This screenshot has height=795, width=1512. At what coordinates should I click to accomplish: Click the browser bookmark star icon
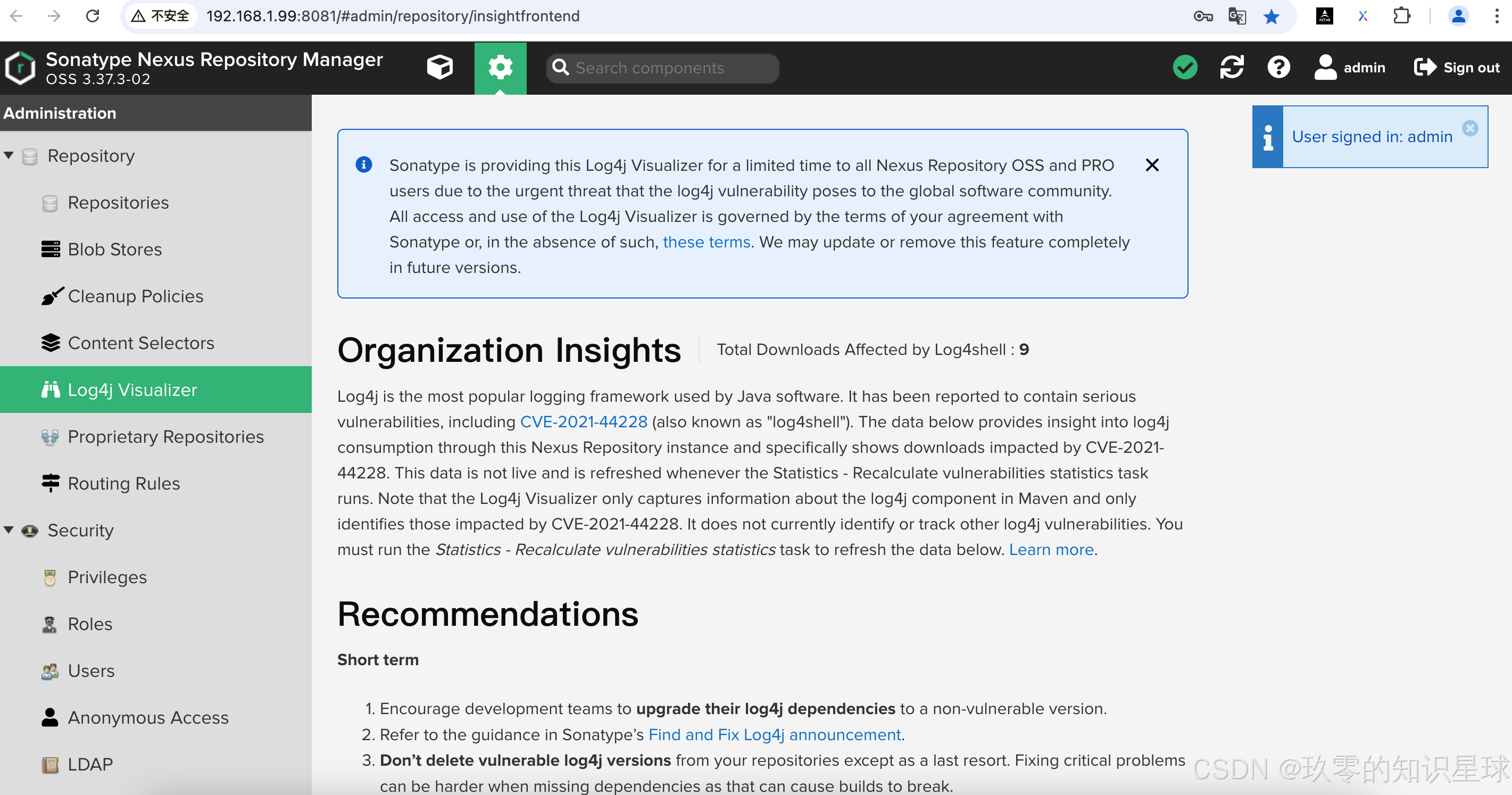tap(1272, 16)
